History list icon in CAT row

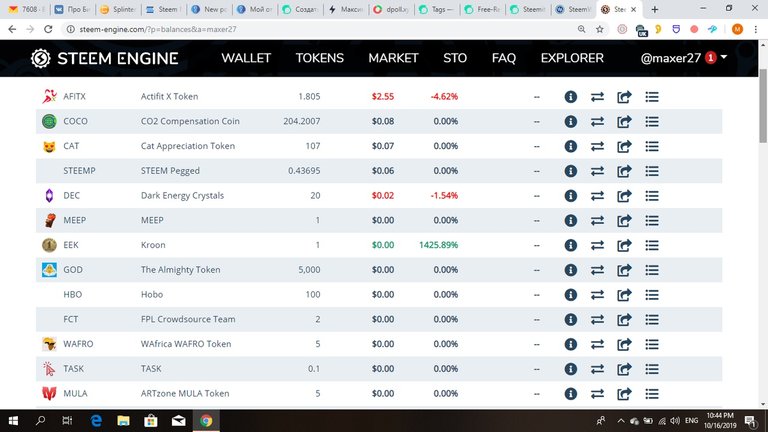point(652,146)
